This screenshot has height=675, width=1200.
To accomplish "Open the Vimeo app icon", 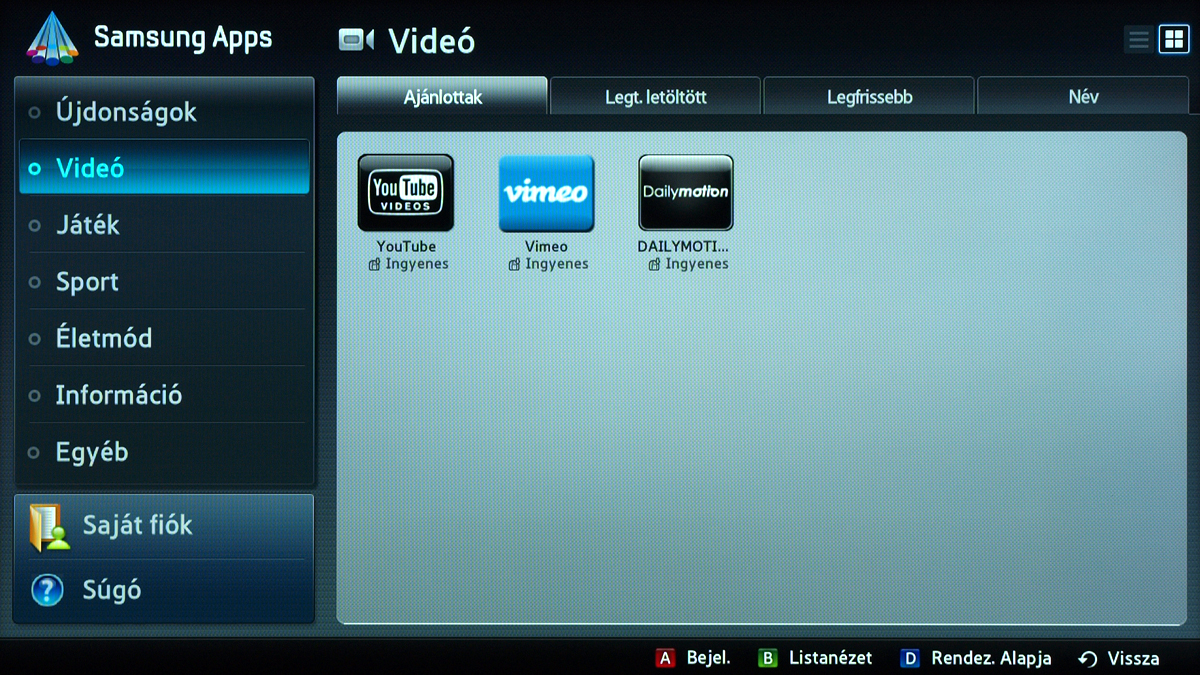I will point(546,193).
